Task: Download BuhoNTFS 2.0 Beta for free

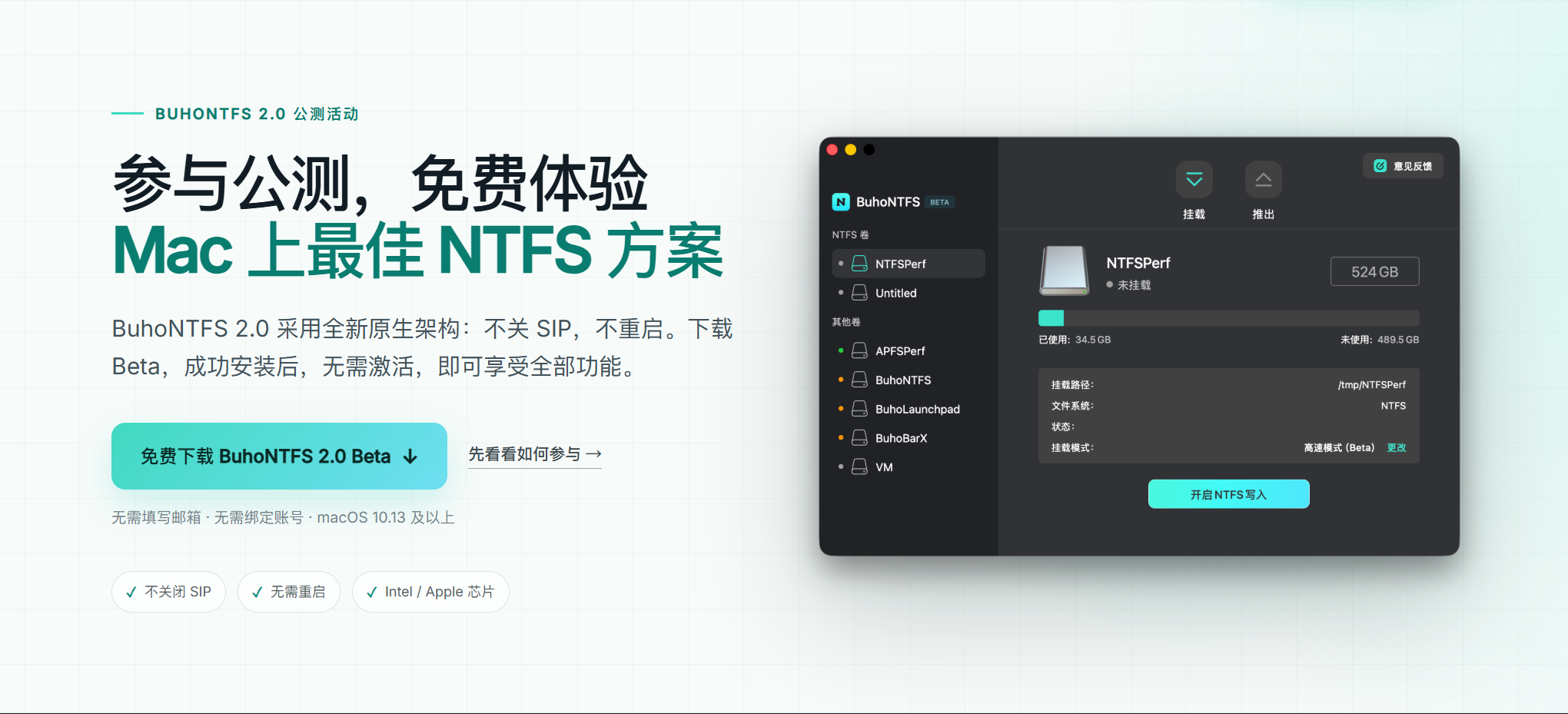Action: click(x=279, y=456)
